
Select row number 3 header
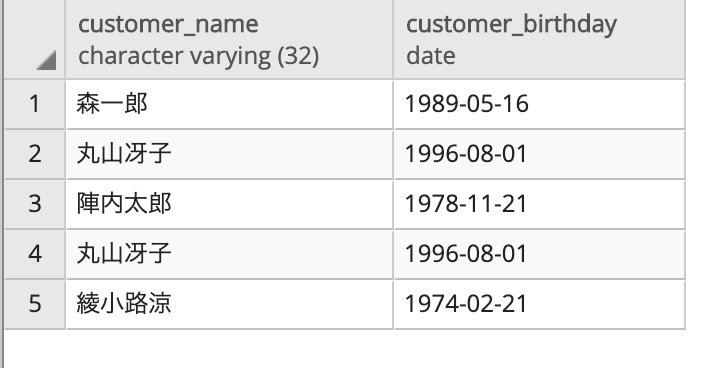tap(35, 204)
